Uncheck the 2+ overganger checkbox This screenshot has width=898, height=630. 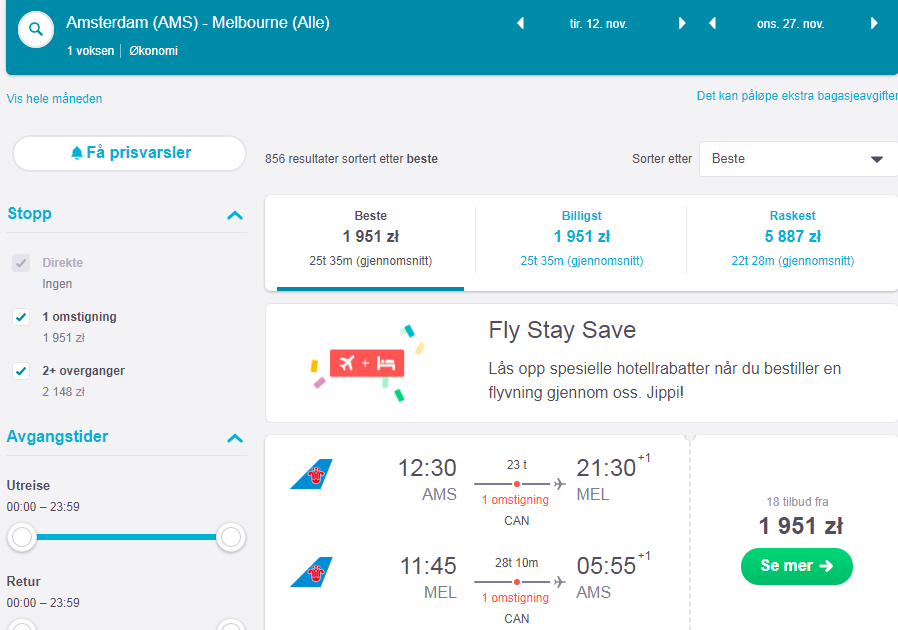pyautogui.click(x=21, y=371)
